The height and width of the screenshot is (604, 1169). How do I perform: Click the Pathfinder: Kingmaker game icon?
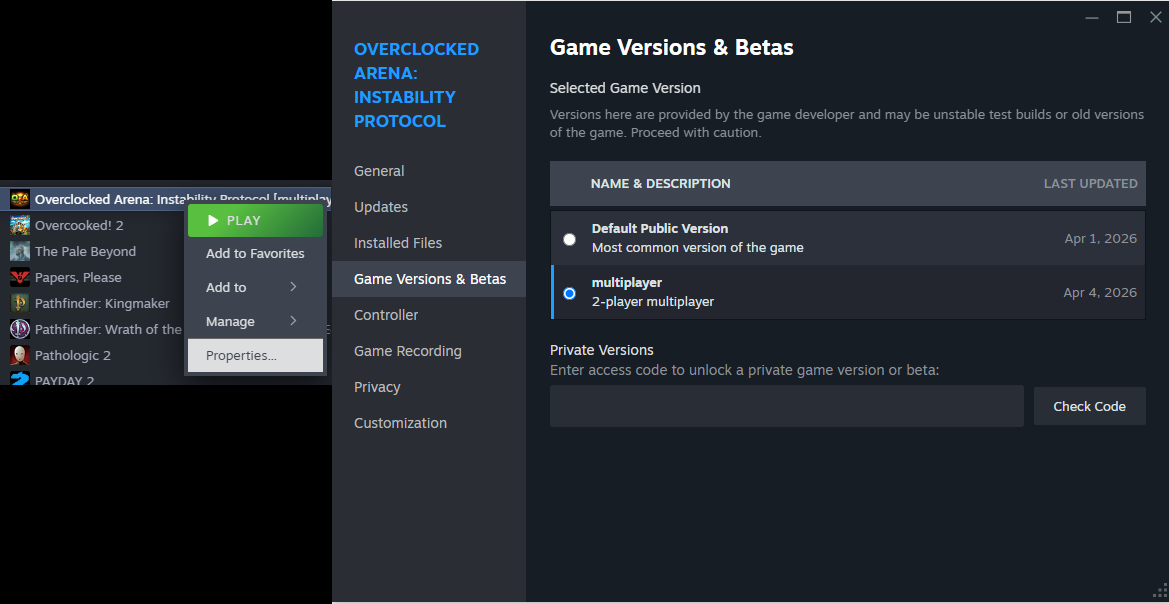click(20, 303)
